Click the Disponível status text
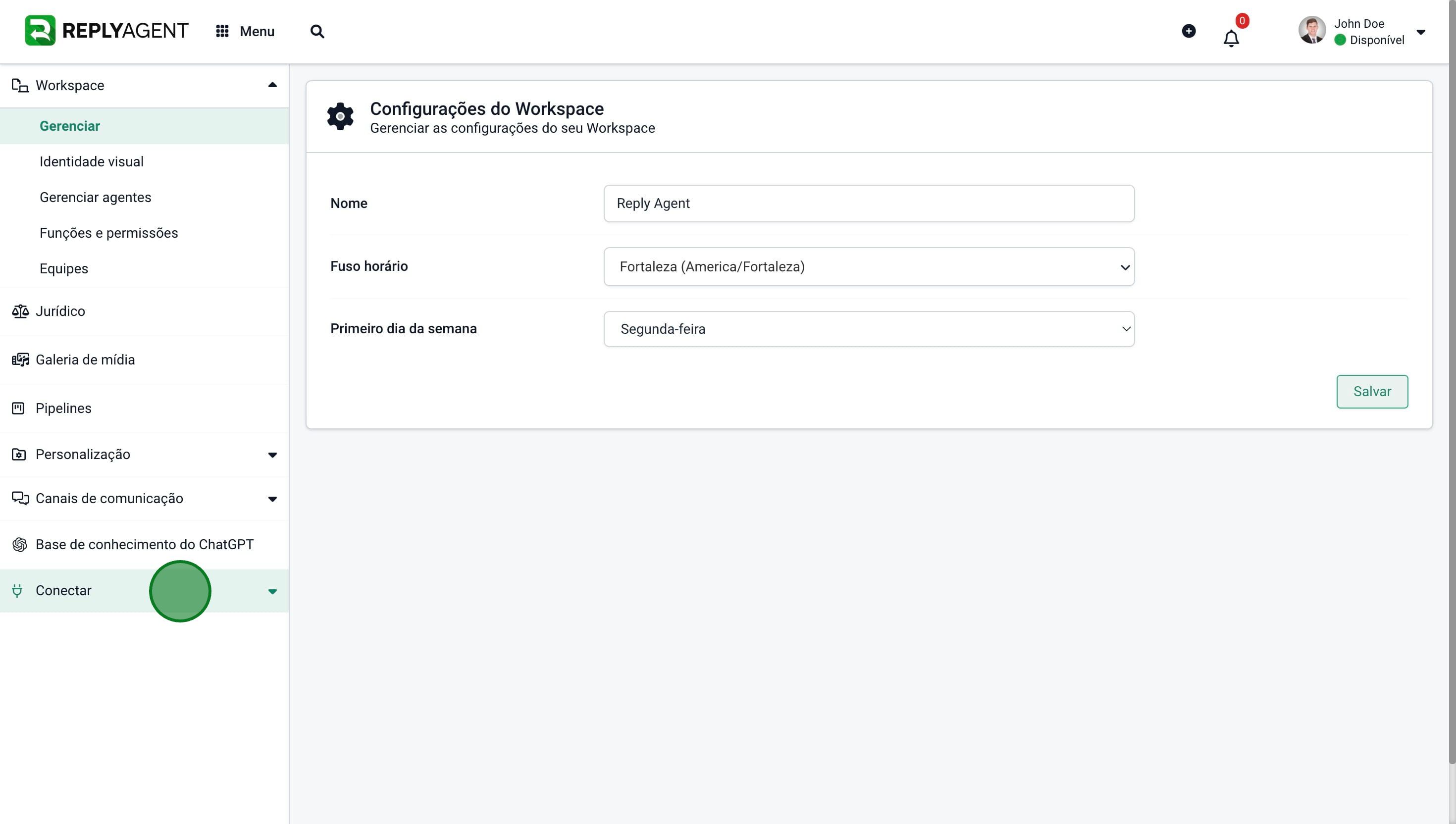 coord(1377,40)
